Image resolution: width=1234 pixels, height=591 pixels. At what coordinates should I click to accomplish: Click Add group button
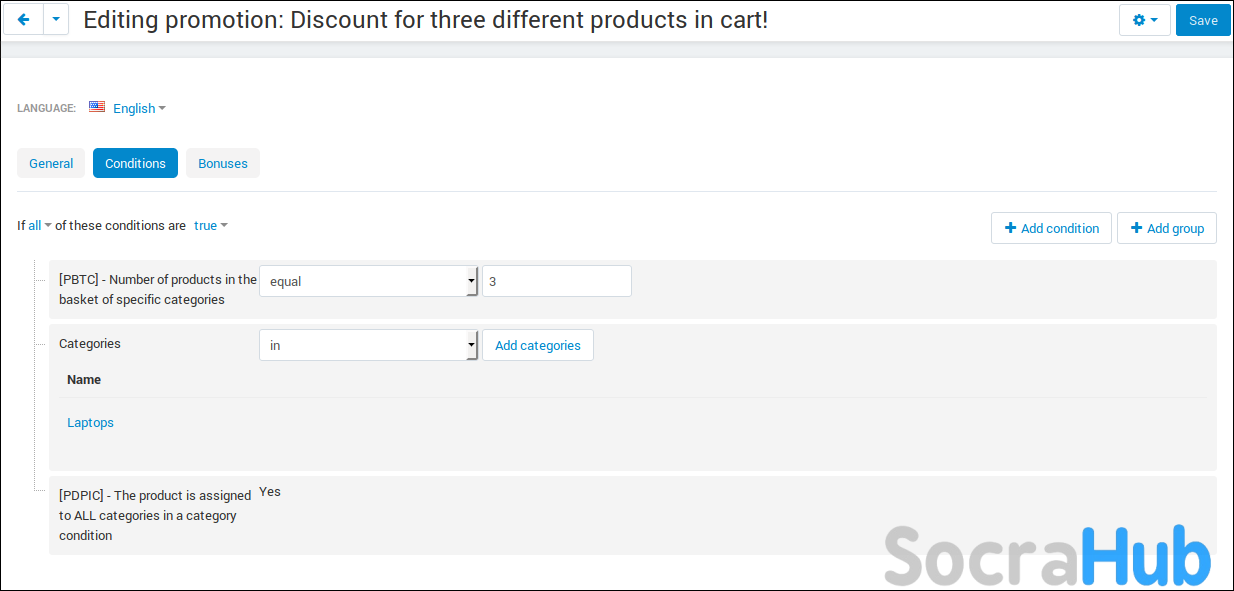1166,228
